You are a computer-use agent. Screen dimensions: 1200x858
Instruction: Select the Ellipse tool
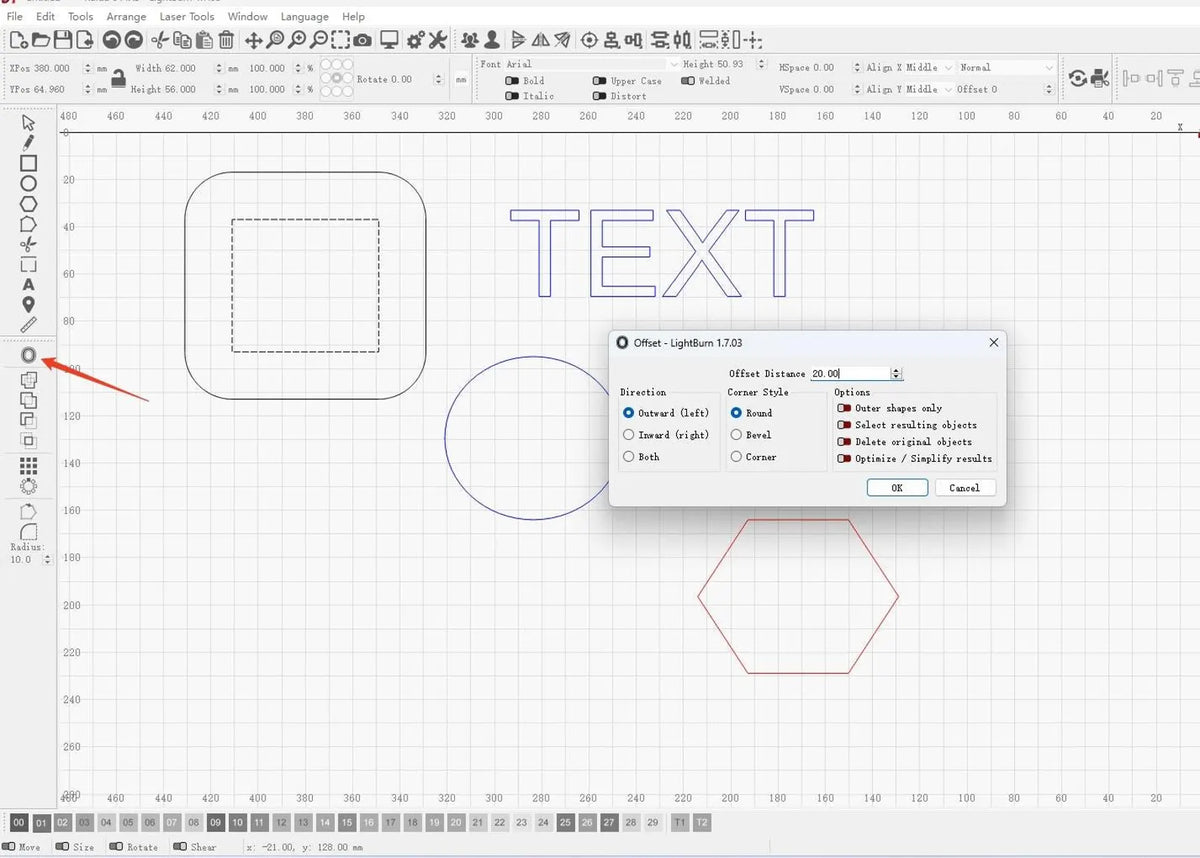click(x=28, y=183)
